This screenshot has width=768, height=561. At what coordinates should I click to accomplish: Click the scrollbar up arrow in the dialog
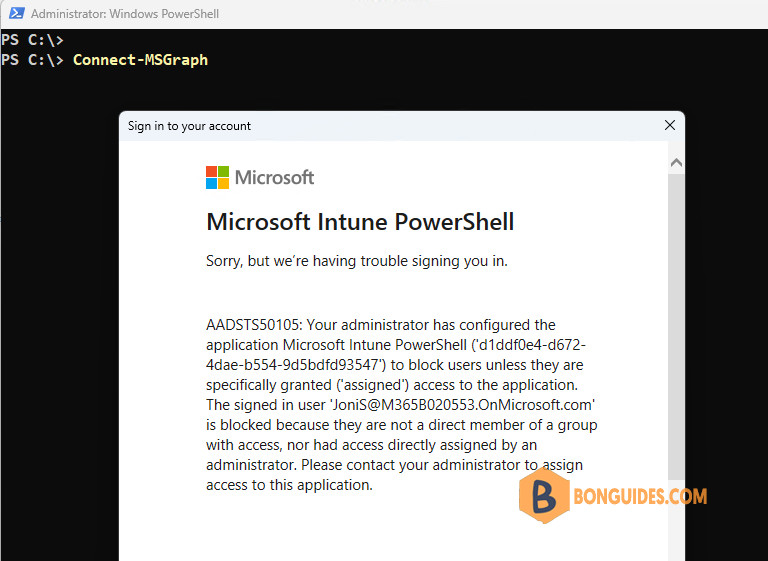(676, 162)
